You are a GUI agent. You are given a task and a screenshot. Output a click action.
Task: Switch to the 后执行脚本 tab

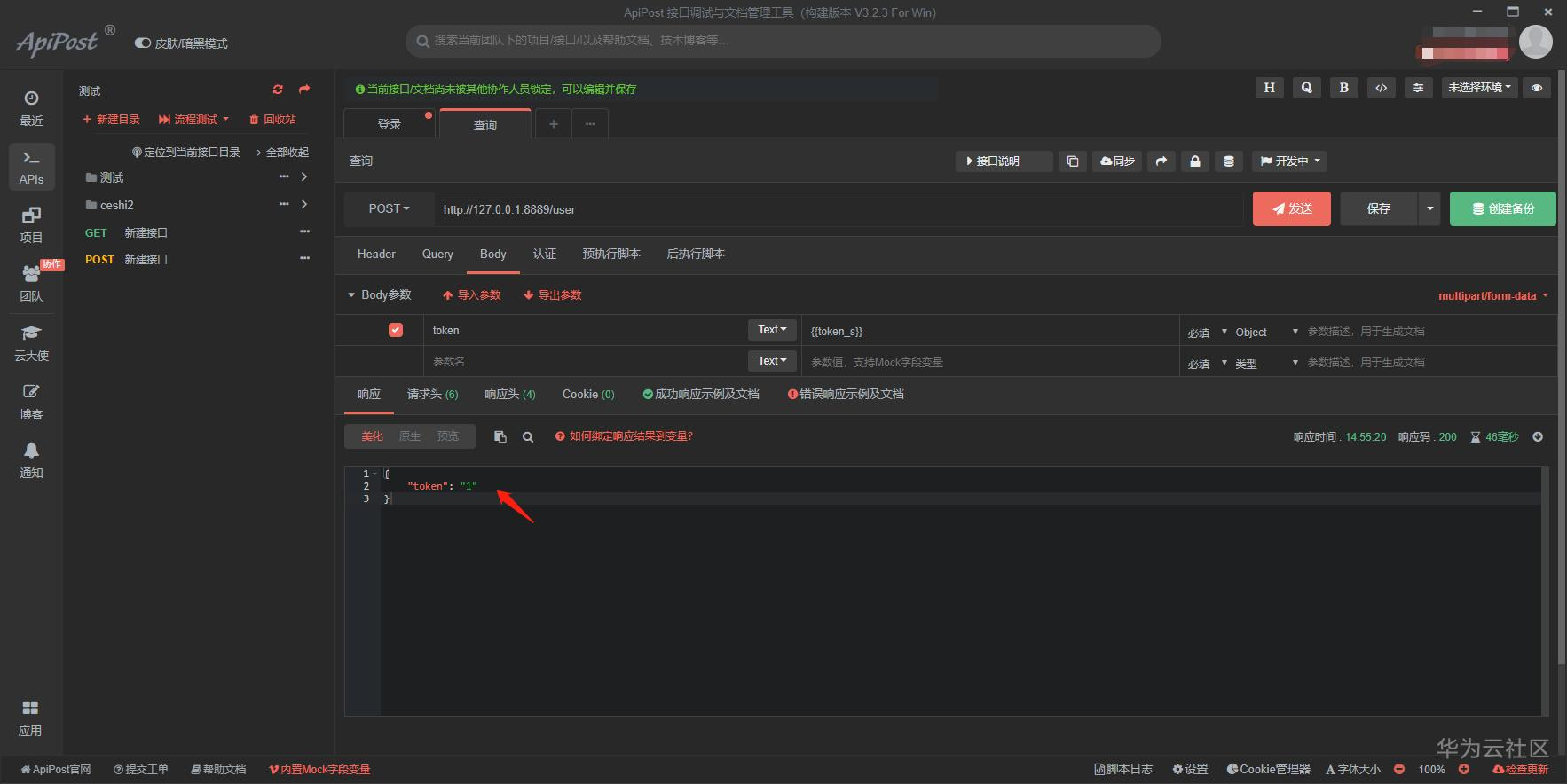tap(696, 255)
